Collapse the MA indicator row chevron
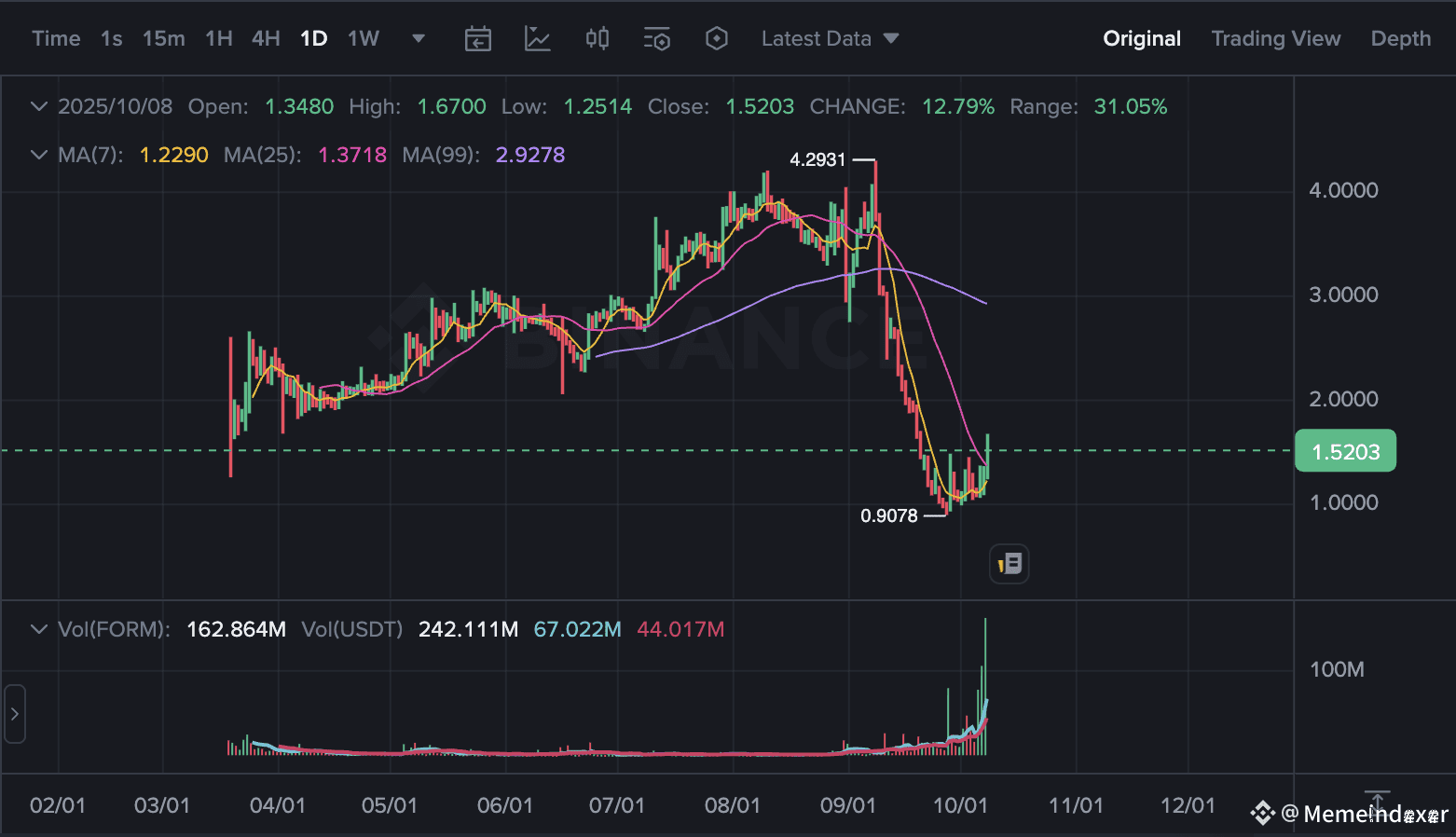This screenshot has width=1456, height=837. pyautogui.click(x=39, y=155)
